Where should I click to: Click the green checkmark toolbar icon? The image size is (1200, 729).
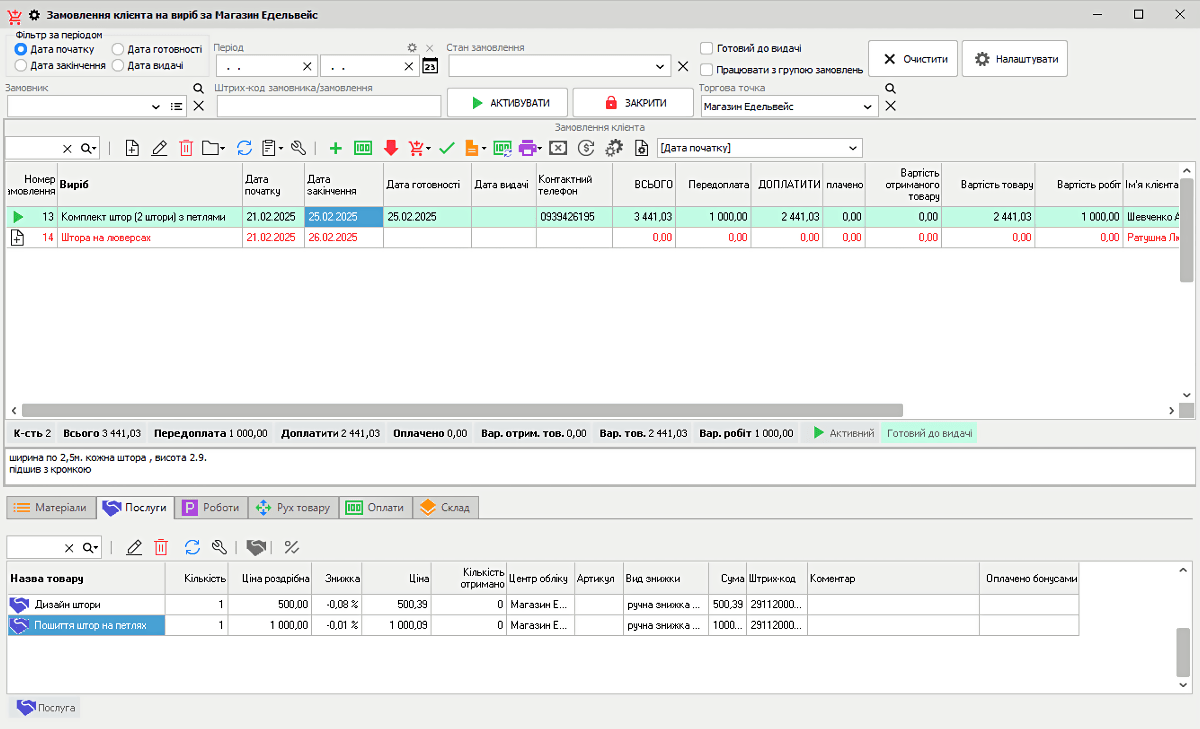[x=447, y=148]
